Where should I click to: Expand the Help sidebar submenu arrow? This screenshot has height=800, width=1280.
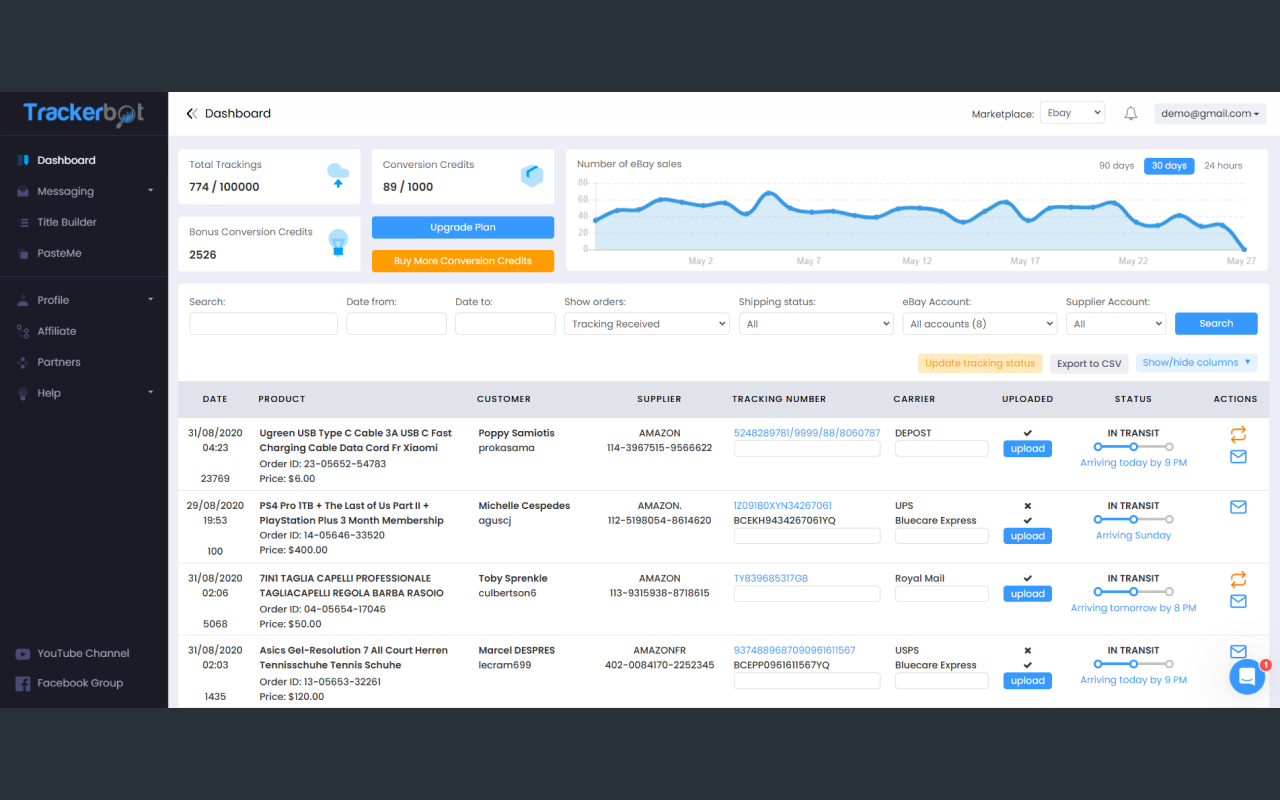pos(151,393)
